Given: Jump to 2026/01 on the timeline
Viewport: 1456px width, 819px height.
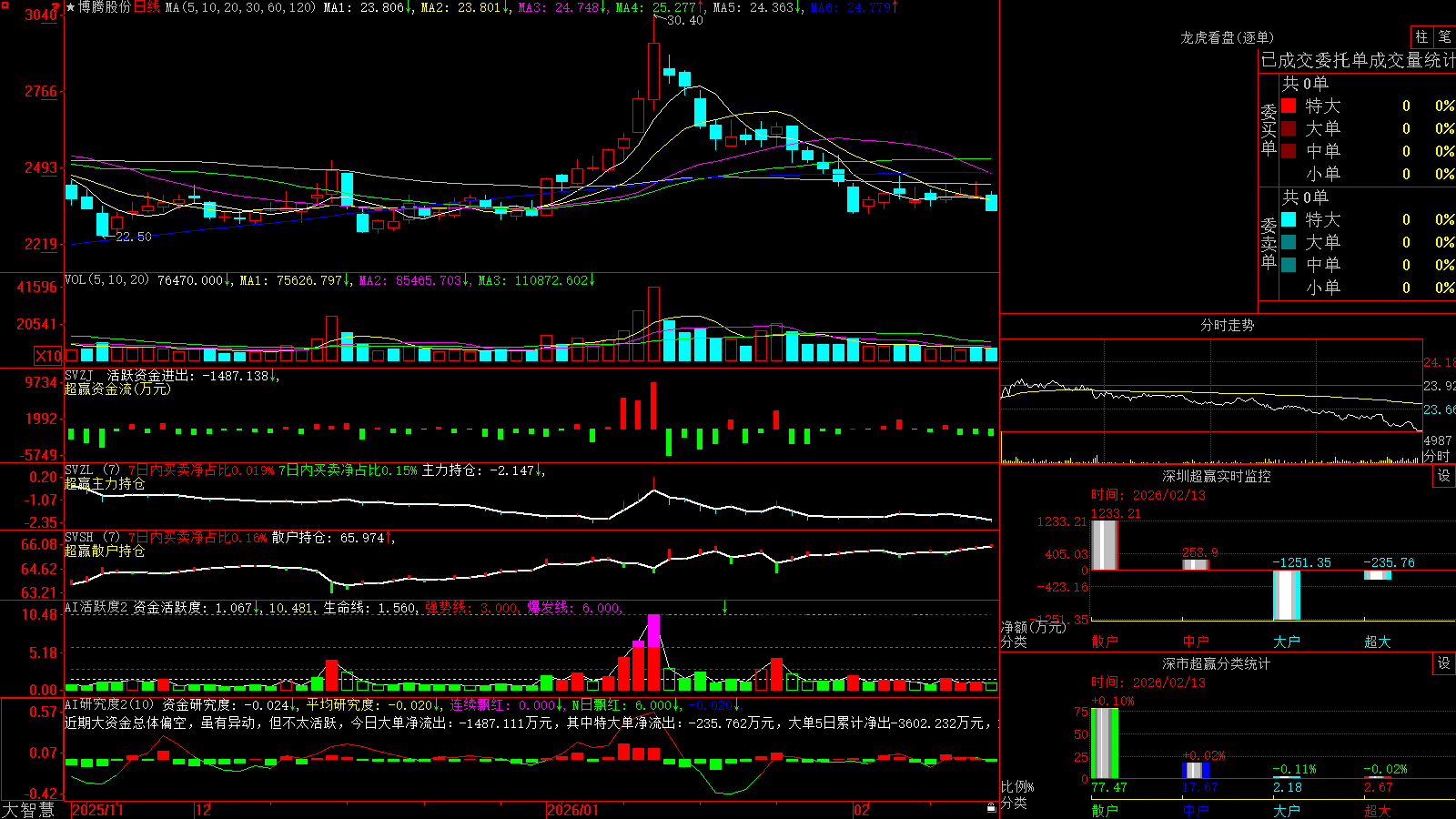Looking at the screenshot, I should point(573,810).
